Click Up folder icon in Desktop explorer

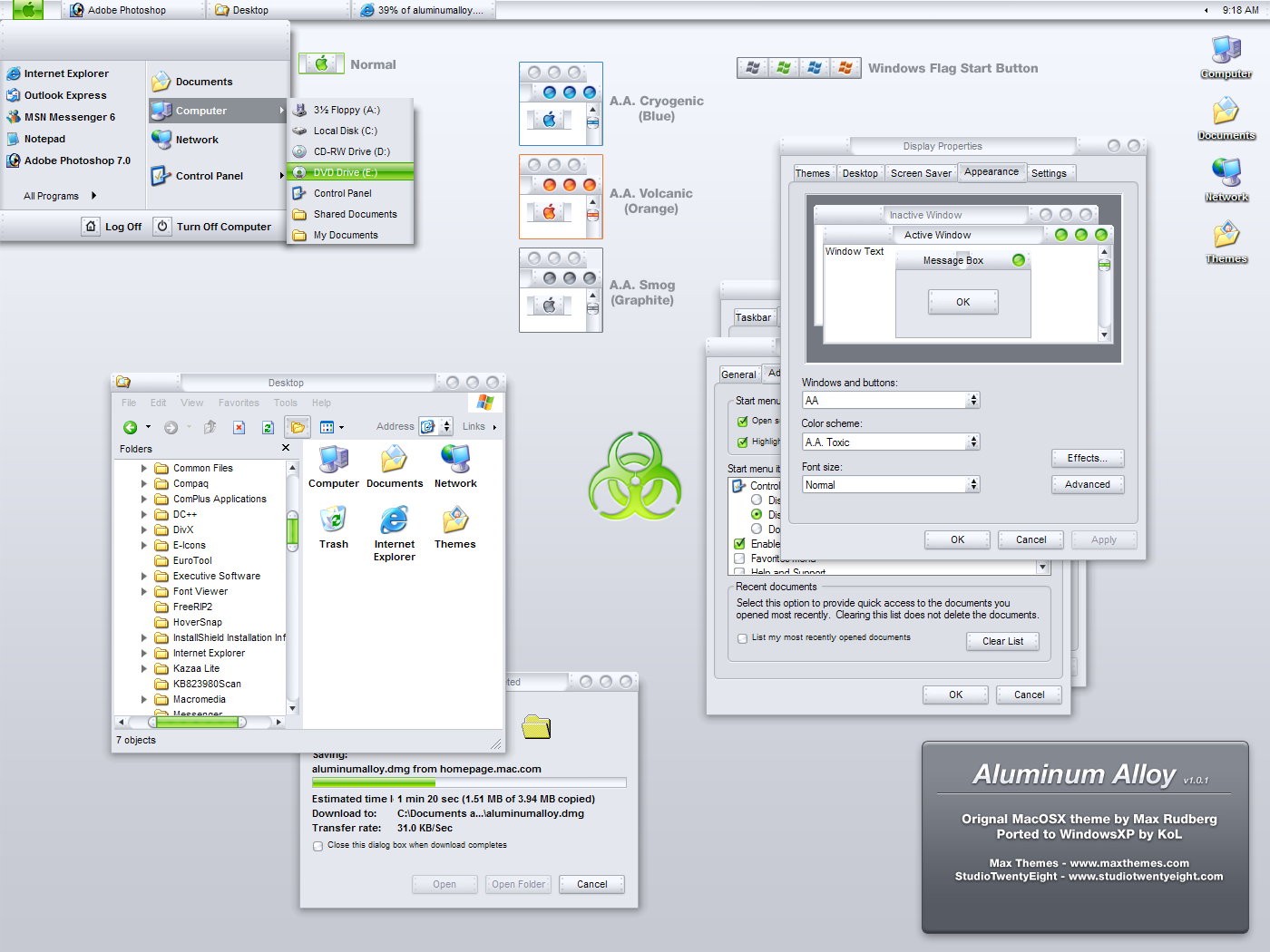[x=210, y=427]
